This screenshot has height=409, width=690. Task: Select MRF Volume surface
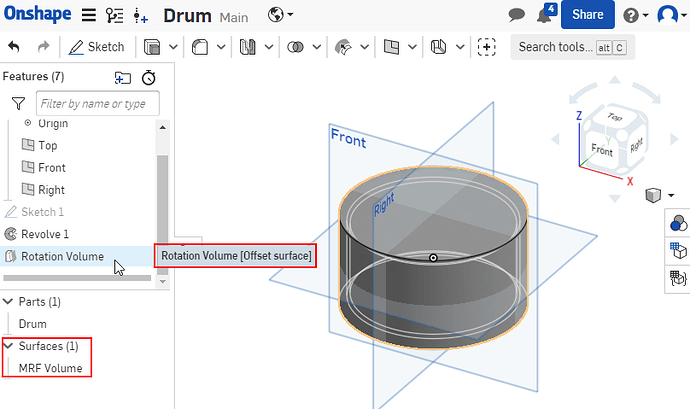pyautogui.click(x=50, y=368)
